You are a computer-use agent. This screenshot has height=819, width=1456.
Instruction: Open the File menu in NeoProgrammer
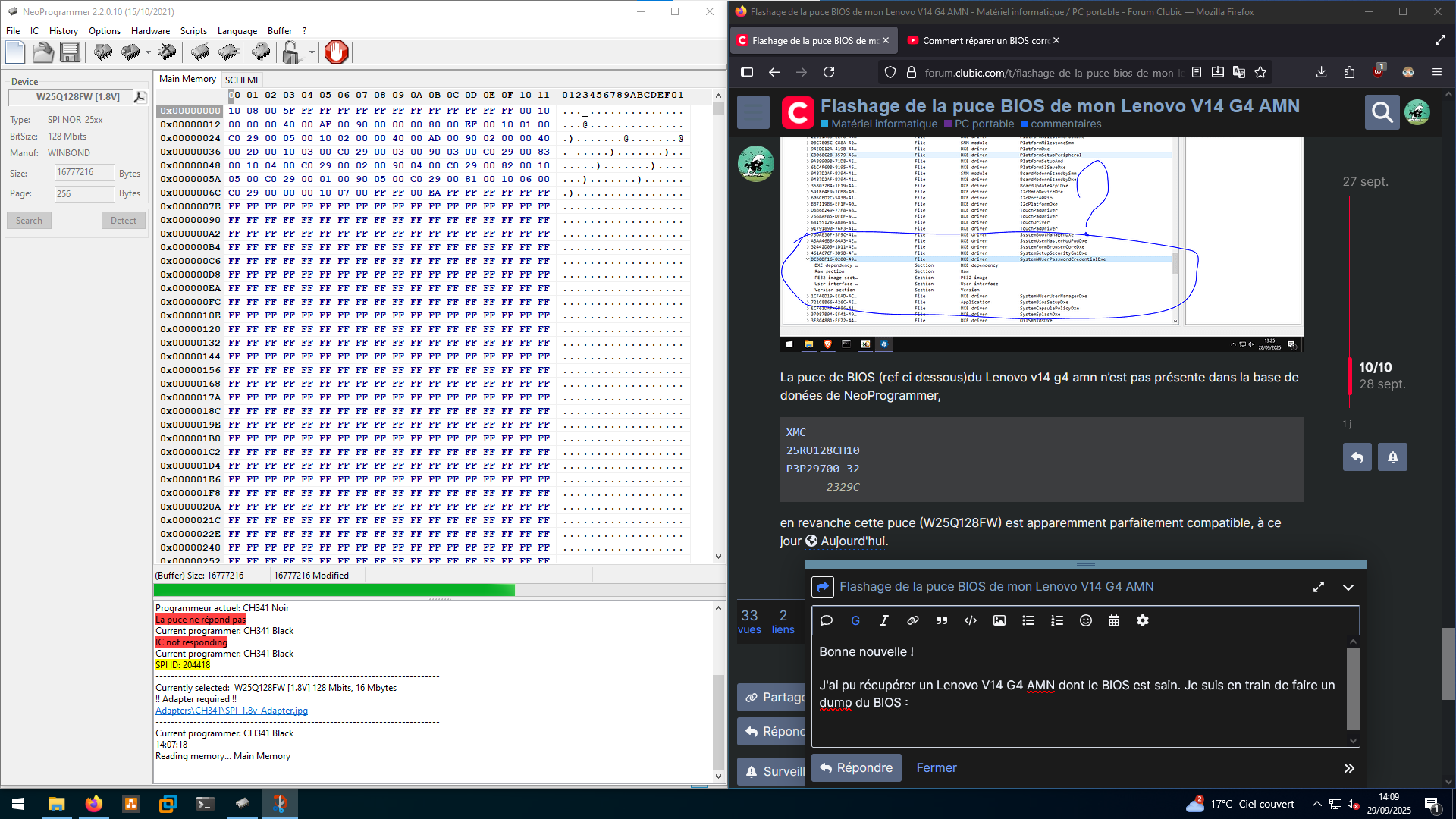click(x=13, y=31)
